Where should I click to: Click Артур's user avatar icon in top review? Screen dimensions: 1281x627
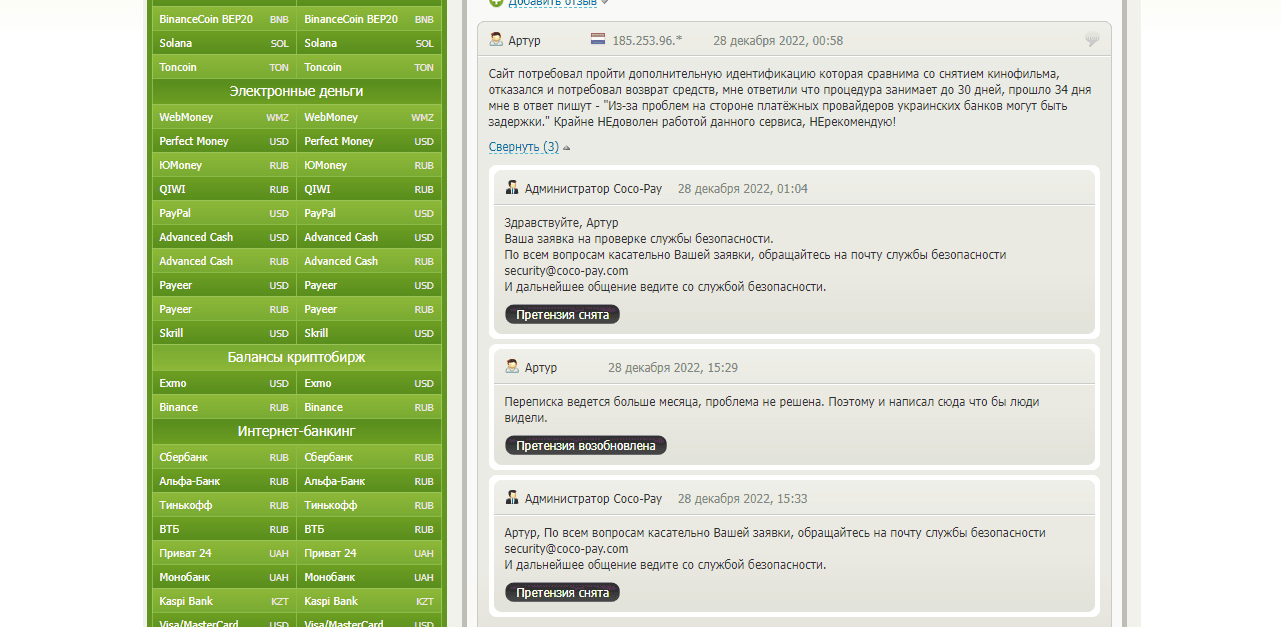pyautogui.click(x=496, y=40)
